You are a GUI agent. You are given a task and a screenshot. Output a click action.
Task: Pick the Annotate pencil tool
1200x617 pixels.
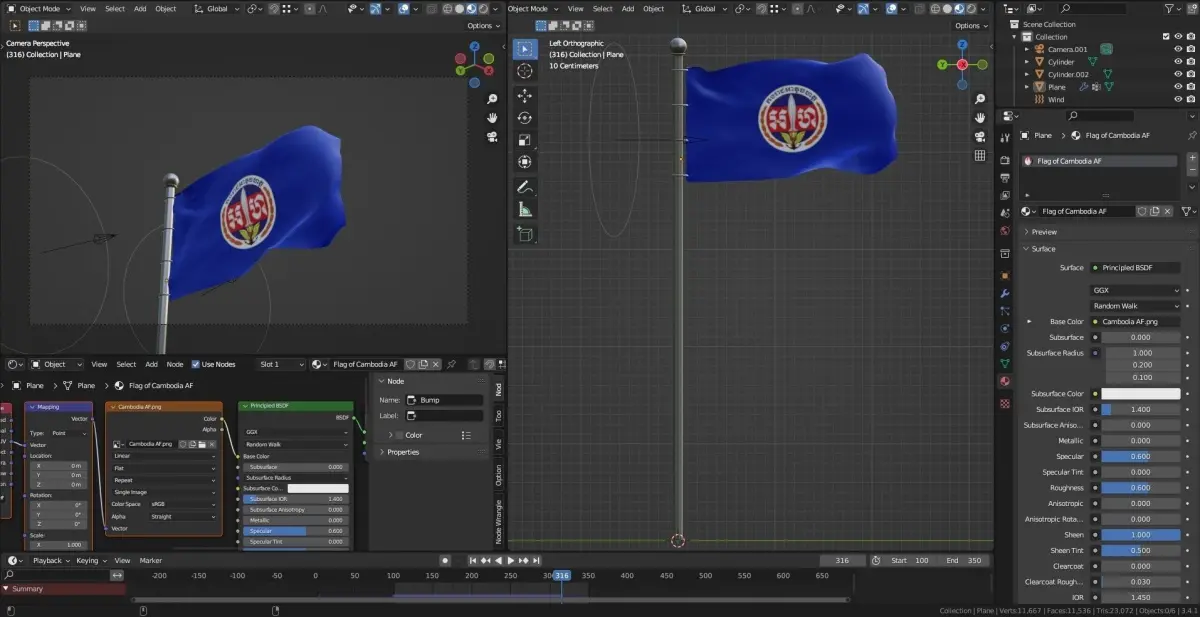point(525,187)
